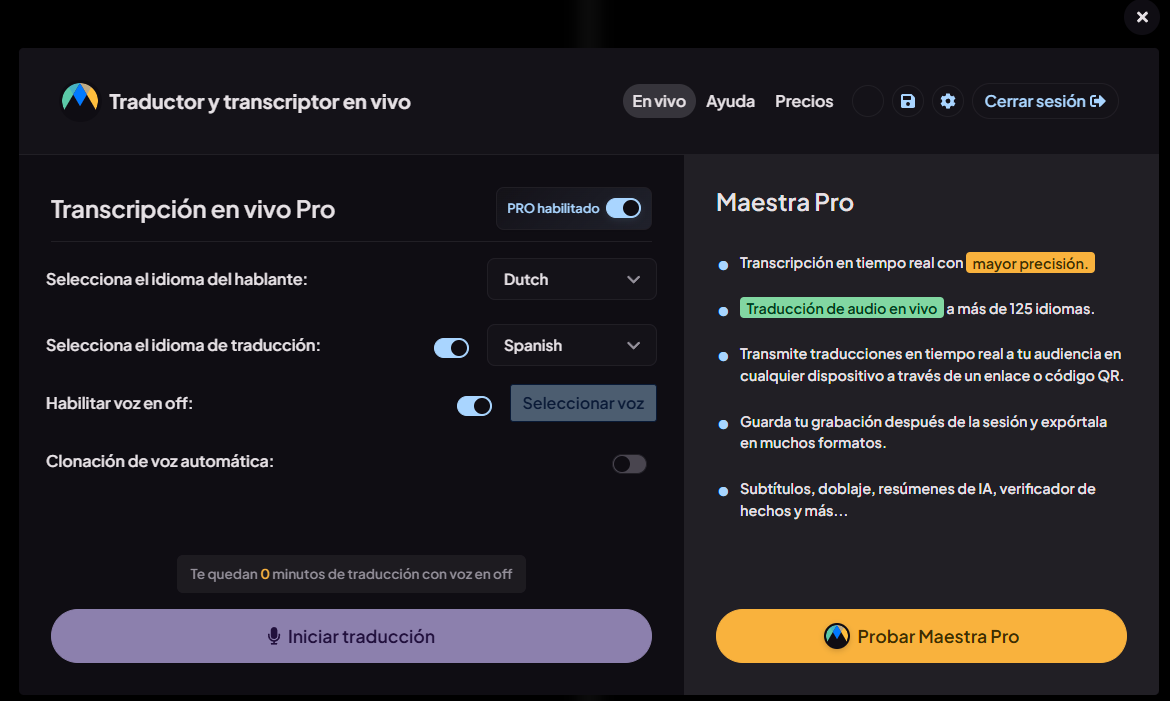Viewport: 1170px width, 701px height.
Task: Click 'Transmite traducciones en tiempo real' bullet text
Action: 932,364
